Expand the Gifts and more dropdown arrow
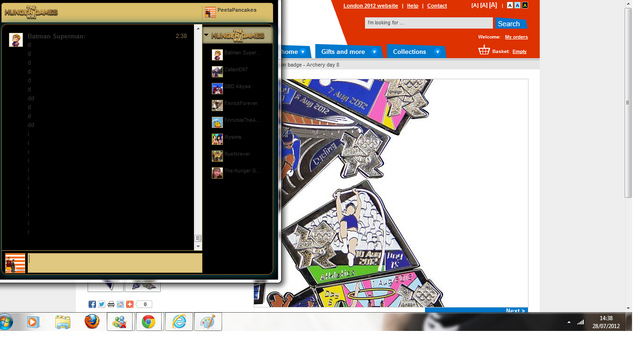This screenshot has height=360, width=640. click(374, 52)
